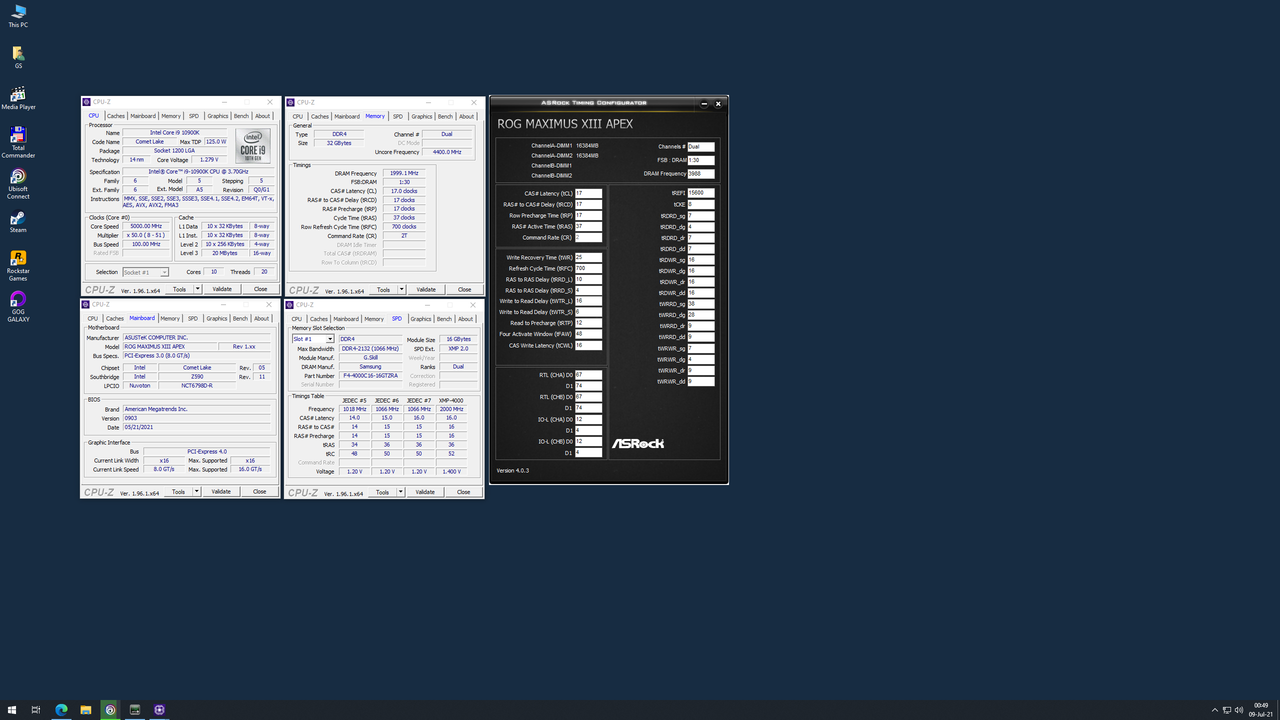The width and height of the screenshot is (1280, 720).
Task: Open CPU tab in Mainboard CPU-Z window
Action: coord(93,318)
